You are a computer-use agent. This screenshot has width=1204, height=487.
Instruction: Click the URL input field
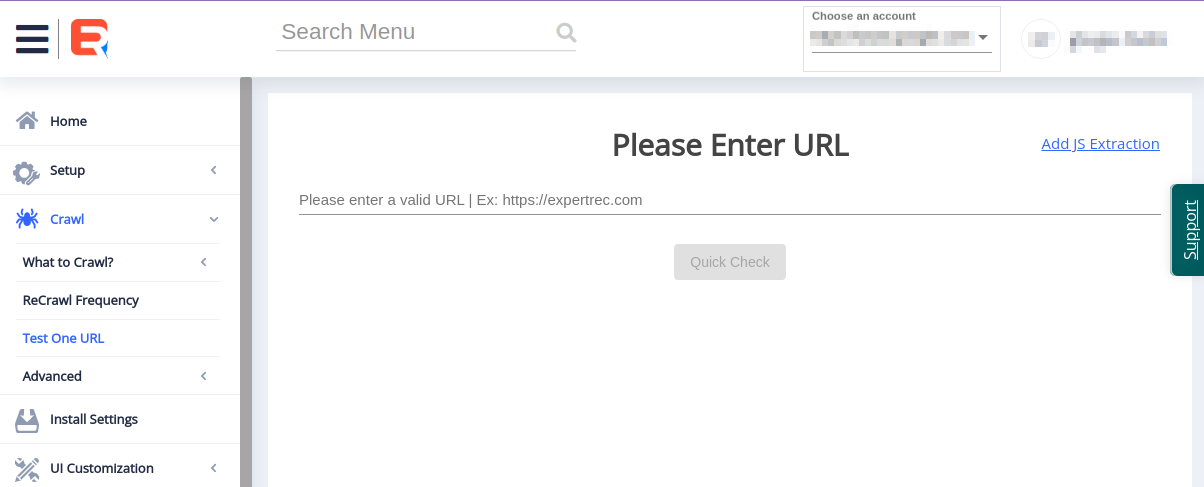click(x=729, y=200)
